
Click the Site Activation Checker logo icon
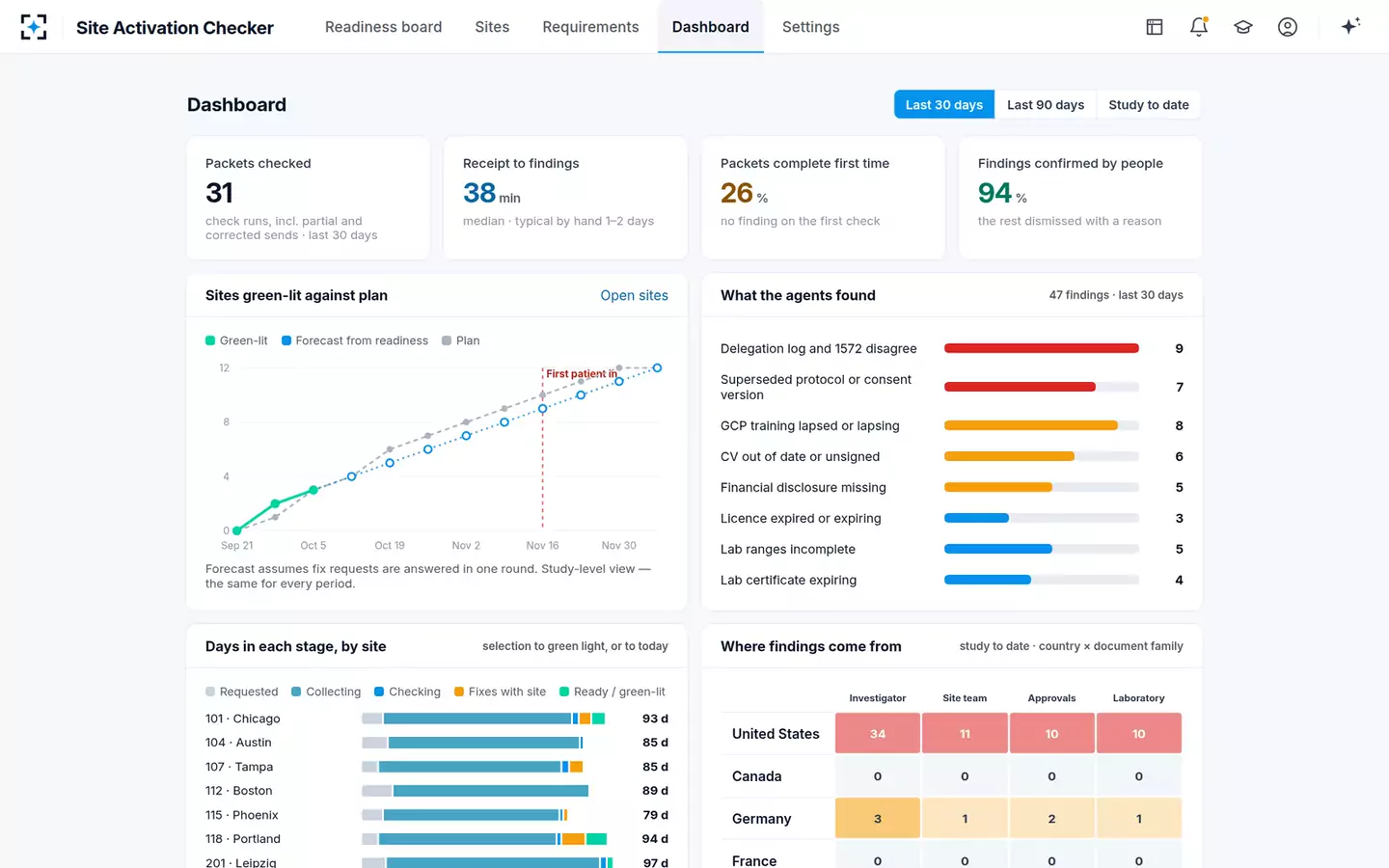click(x=34, y=27)
